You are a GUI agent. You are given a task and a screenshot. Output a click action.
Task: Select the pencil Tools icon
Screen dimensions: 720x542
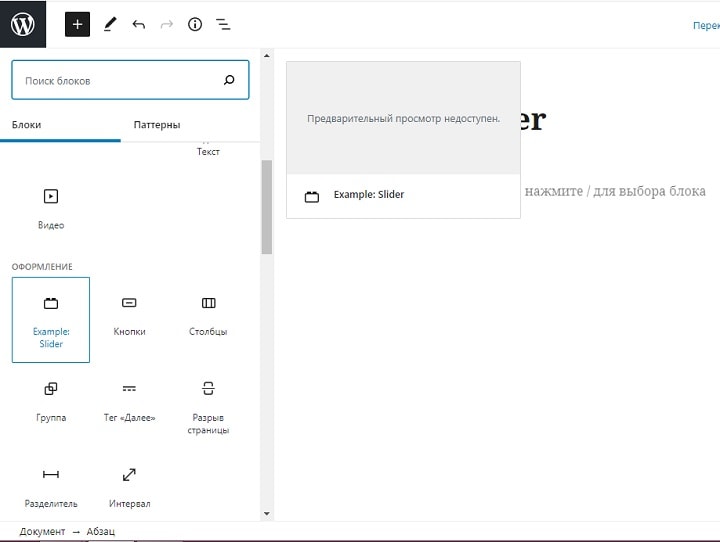click(110, 24)
